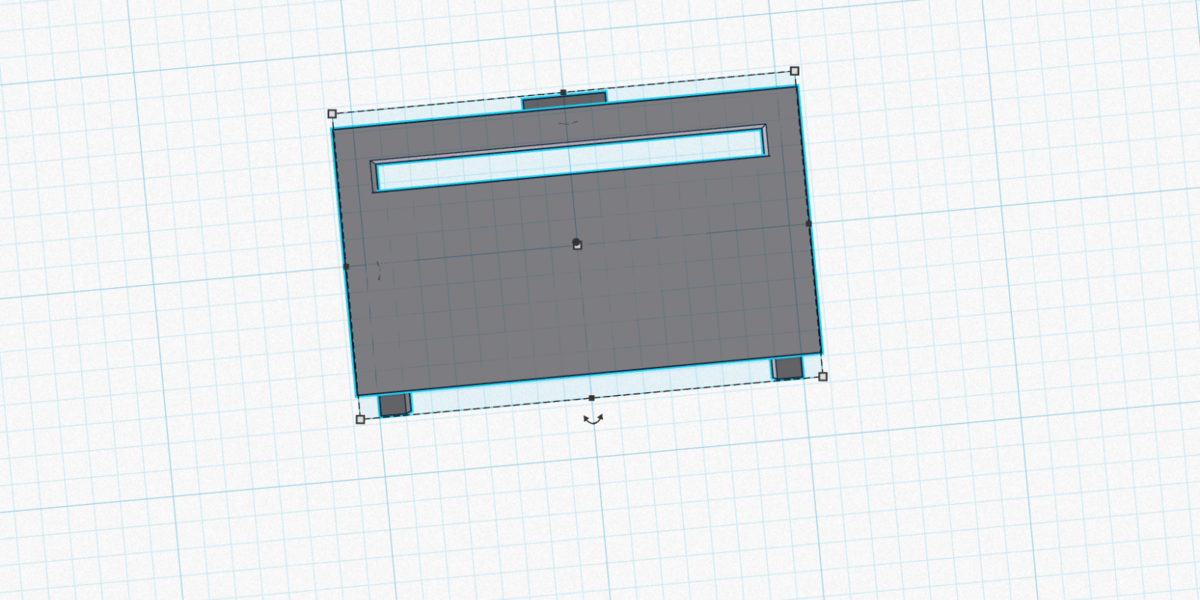
Task: Deselect by clicking empty workplane right of the object
Action: [x=1000, y=250]
